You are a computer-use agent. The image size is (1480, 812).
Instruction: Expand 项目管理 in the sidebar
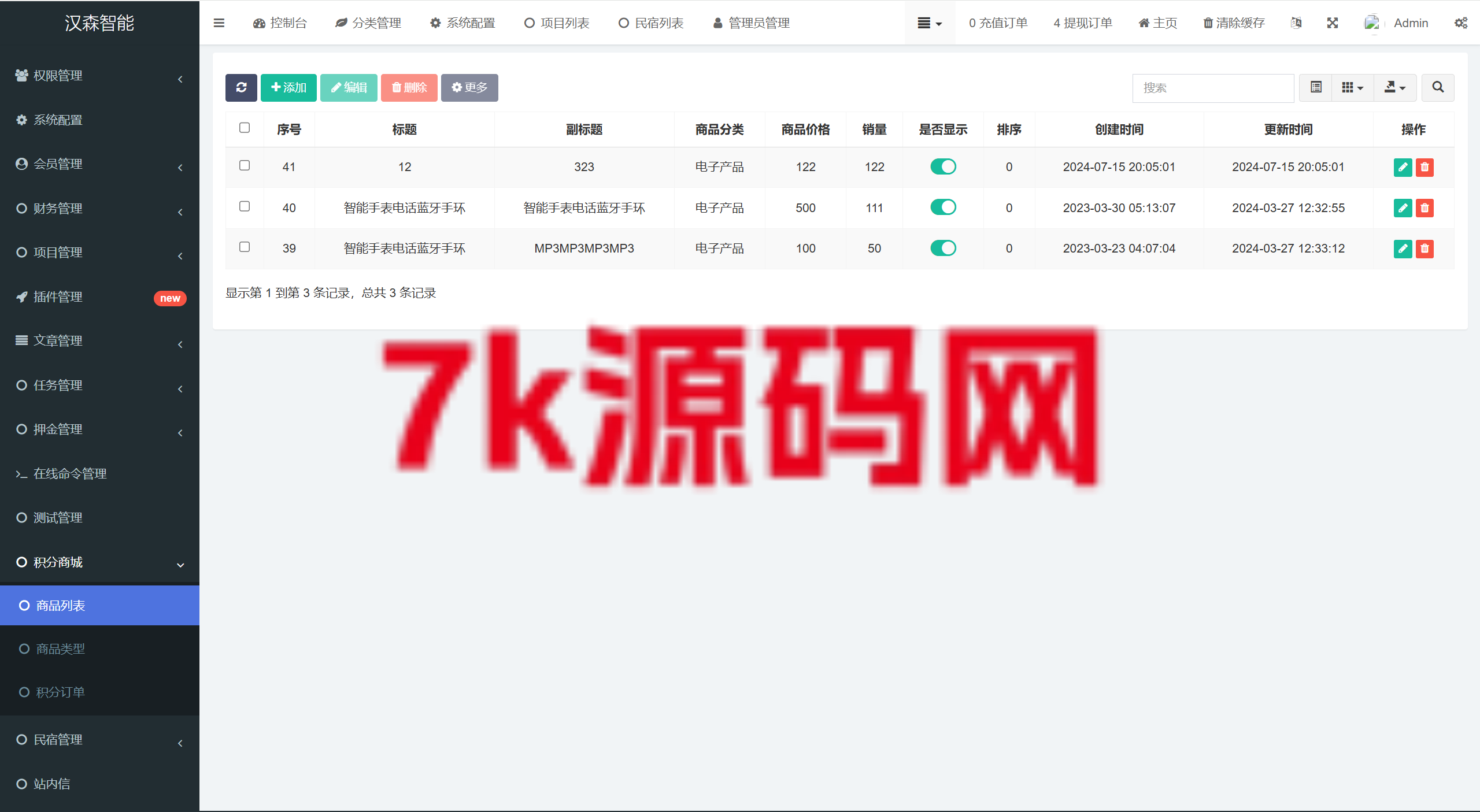(99, 253)
